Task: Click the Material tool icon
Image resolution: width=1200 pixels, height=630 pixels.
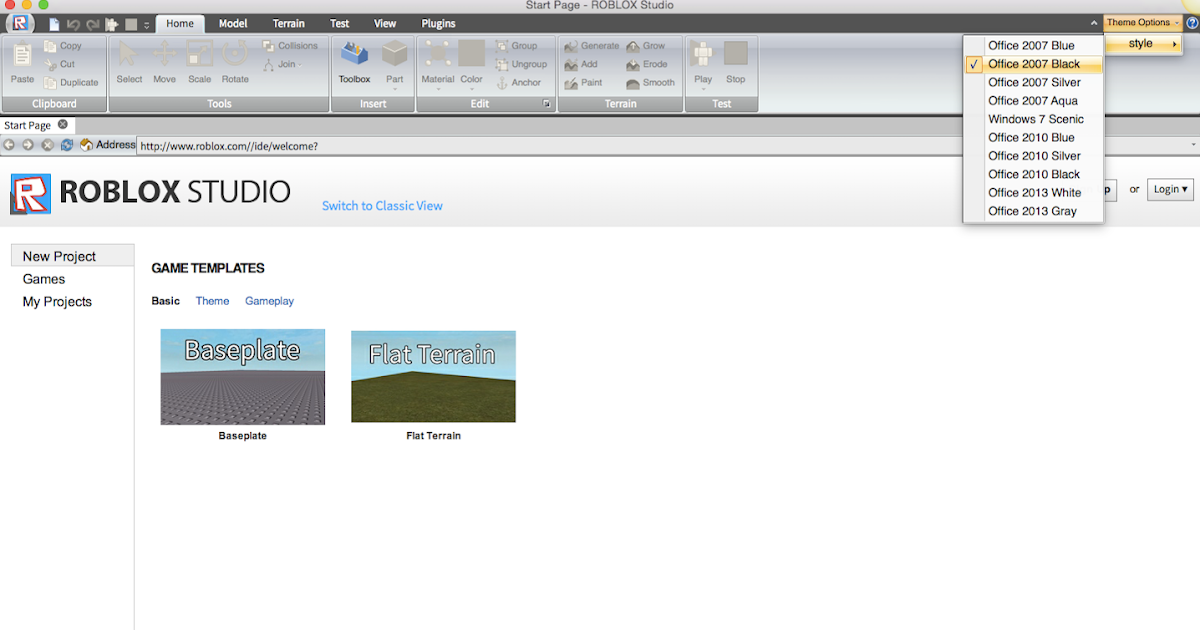Action: [437, 55]
